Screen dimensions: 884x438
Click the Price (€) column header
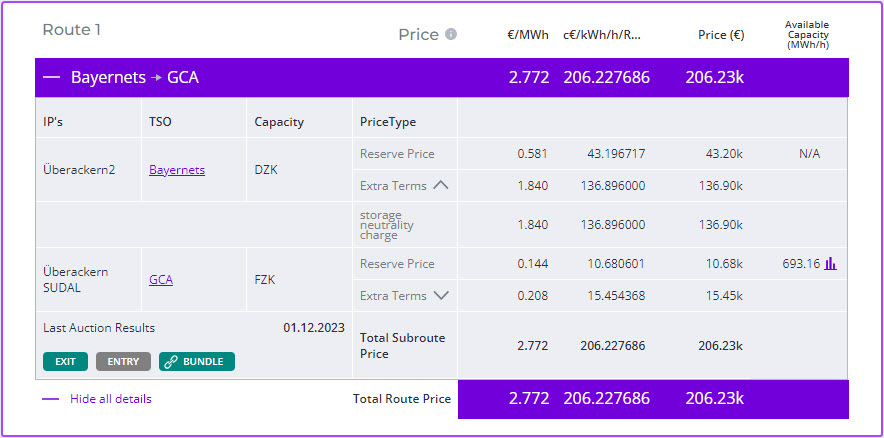point(721,35)
